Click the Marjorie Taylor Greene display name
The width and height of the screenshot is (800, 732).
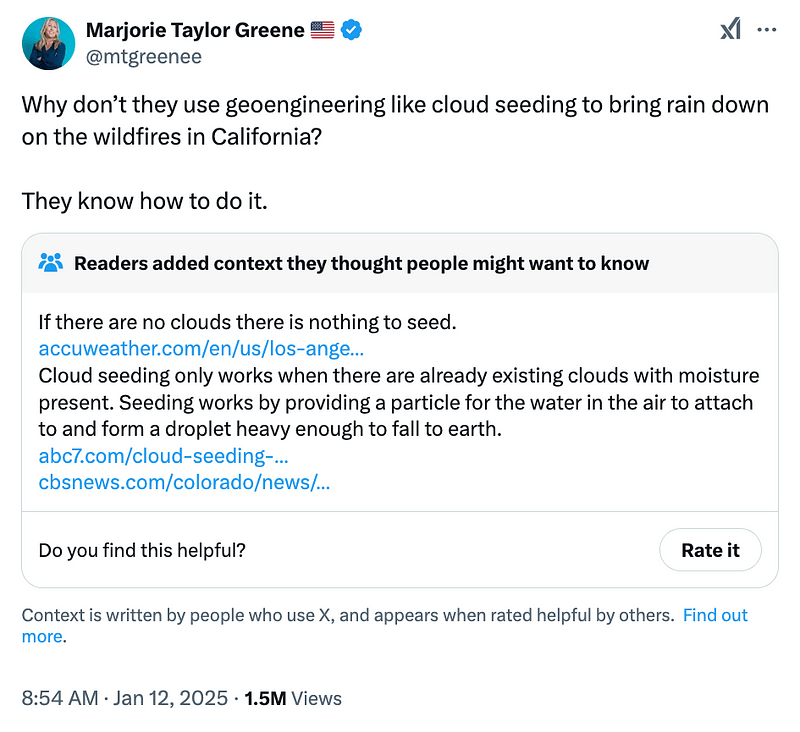196,30
